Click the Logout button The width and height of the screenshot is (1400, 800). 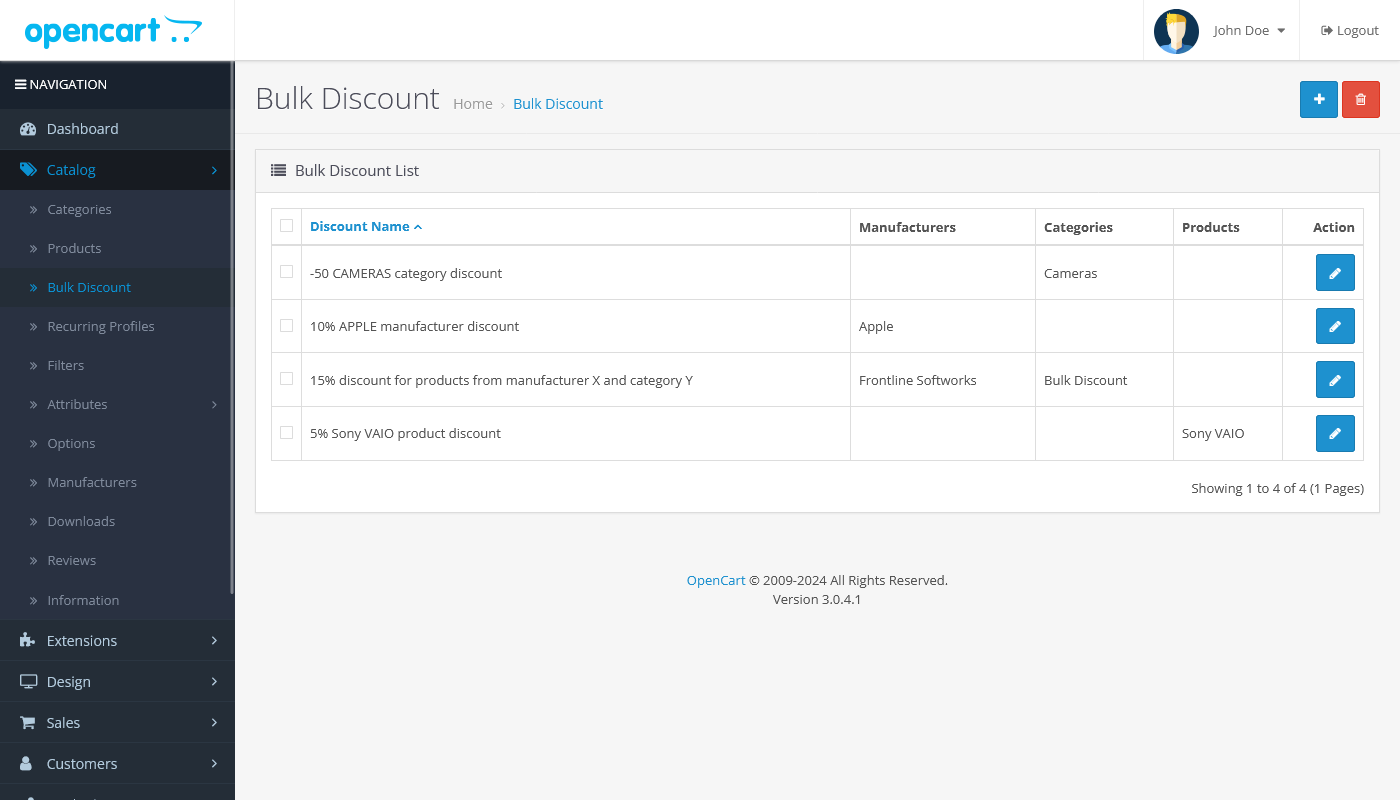point(1349,30)
